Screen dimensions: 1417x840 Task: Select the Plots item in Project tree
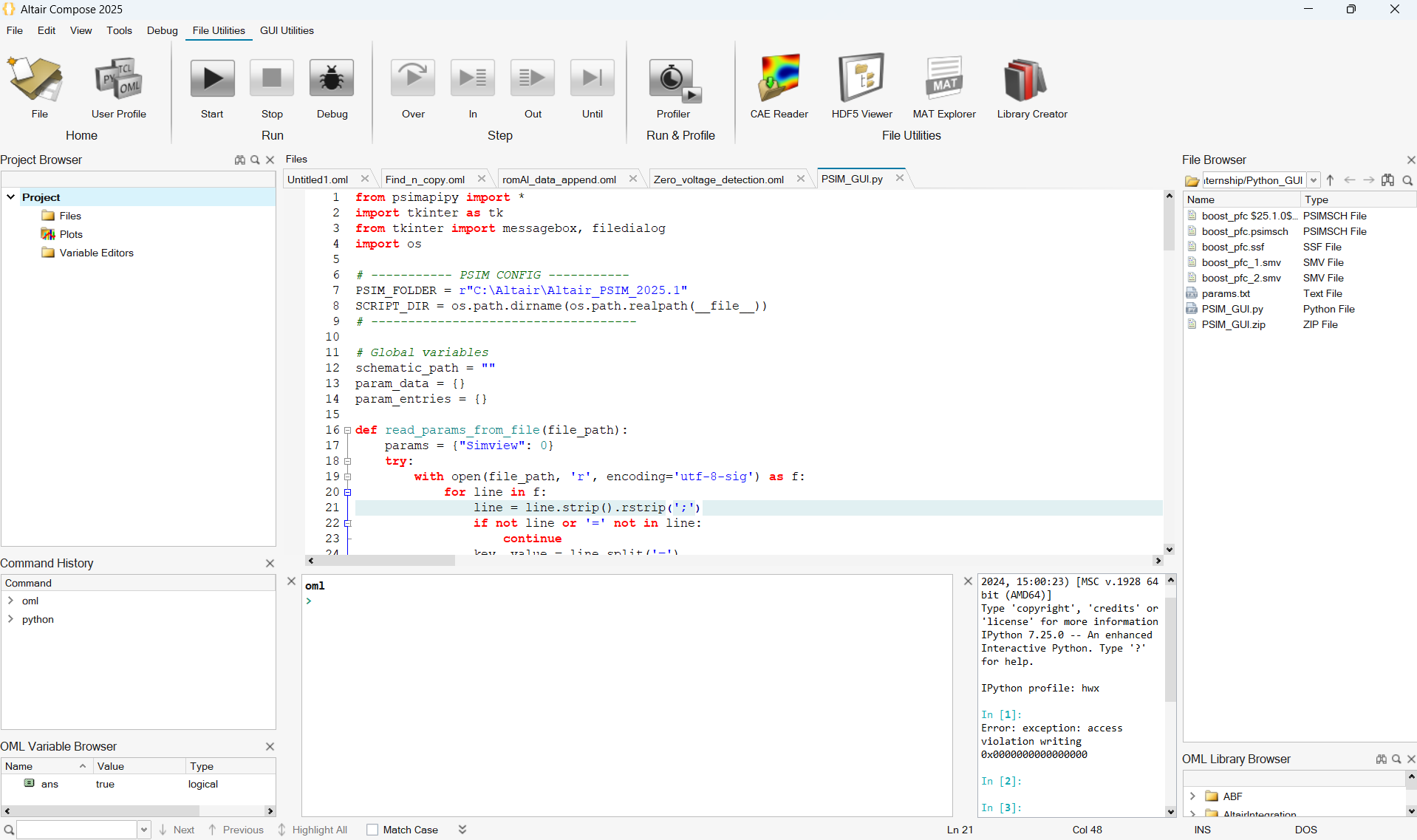click(71, 234)
